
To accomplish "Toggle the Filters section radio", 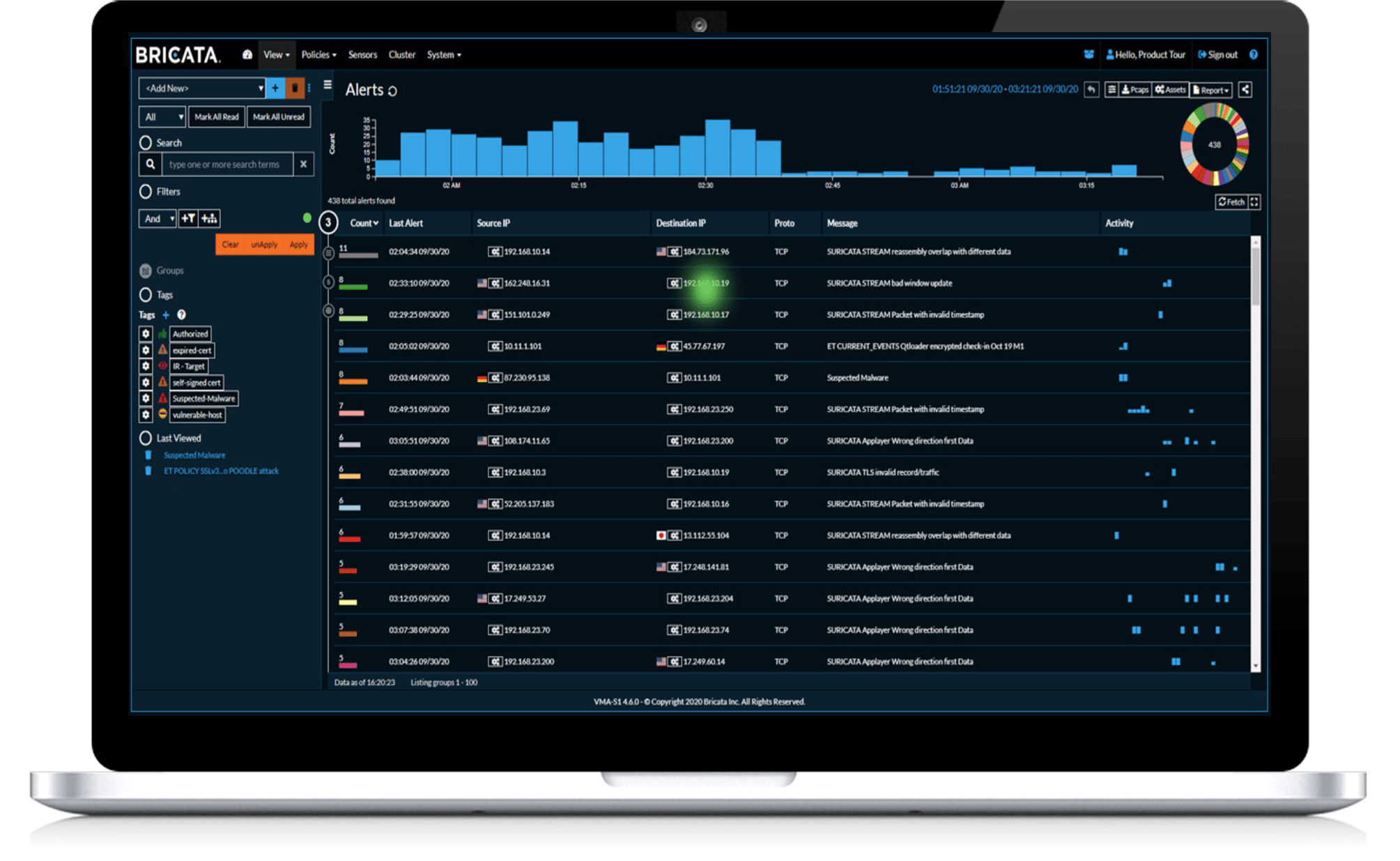I will 146,191.
